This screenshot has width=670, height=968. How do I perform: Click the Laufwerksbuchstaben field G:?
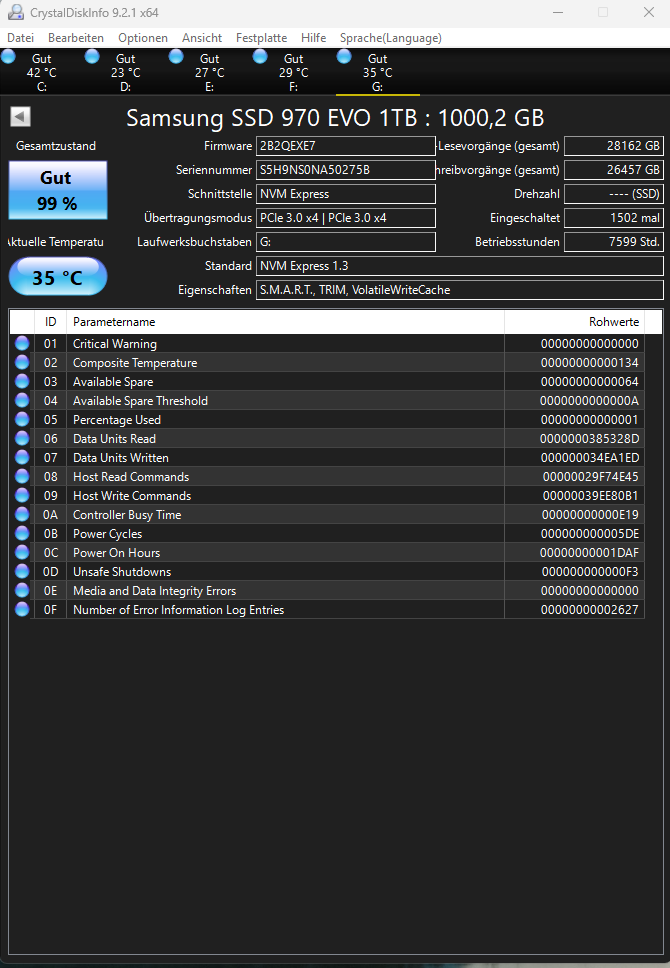coord(346,242)
